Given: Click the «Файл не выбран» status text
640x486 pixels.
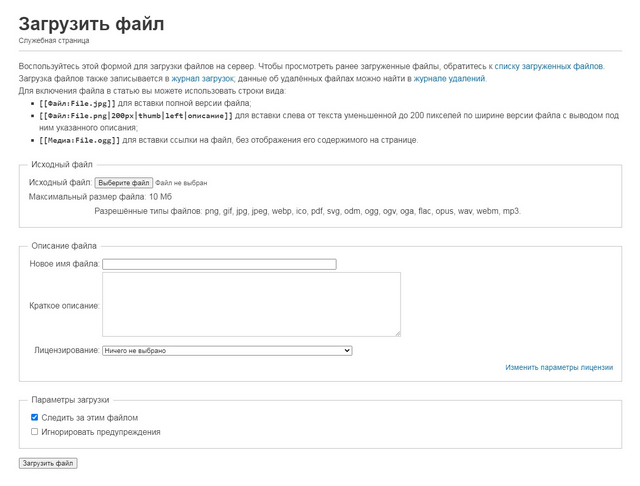Looking at the screenshot, I should pos(181,183).
